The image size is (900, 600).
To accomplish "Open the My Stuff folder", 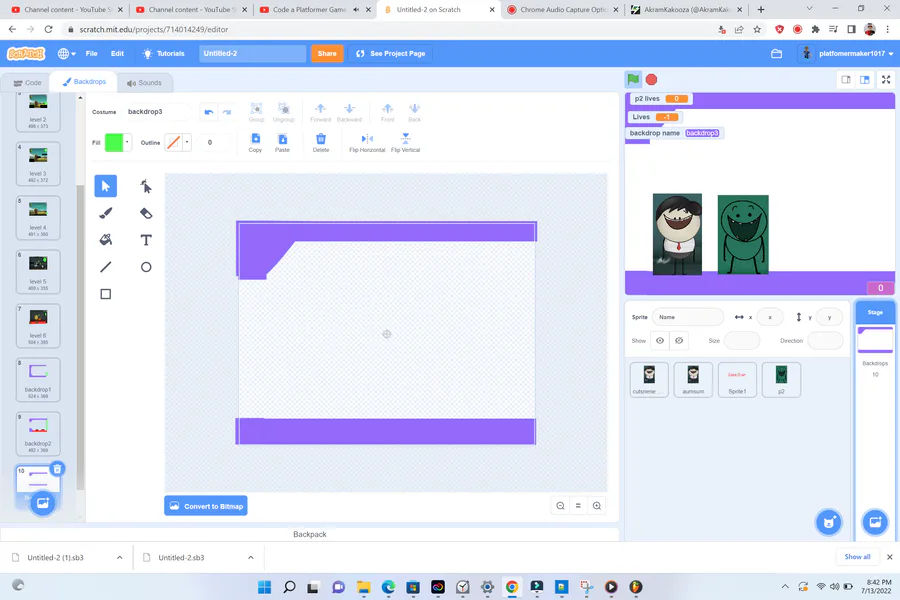I will pos(777,53).
